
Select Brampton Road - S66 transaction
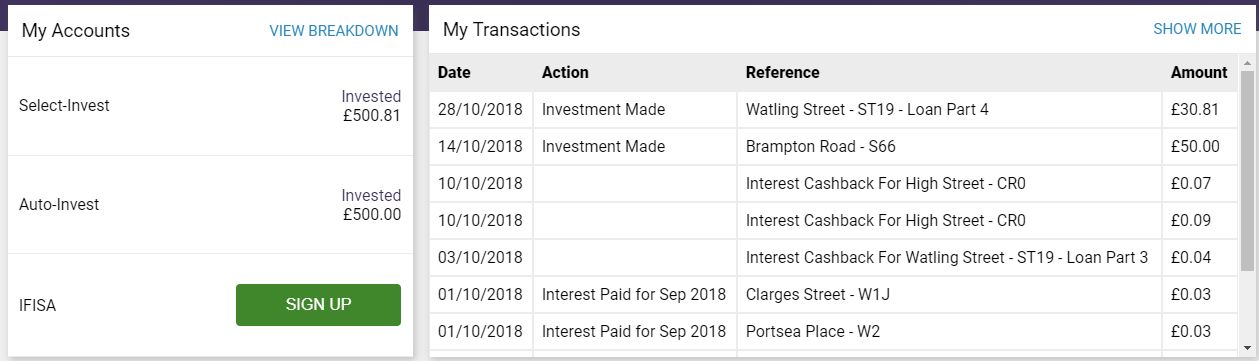click(x=834, y=147)
